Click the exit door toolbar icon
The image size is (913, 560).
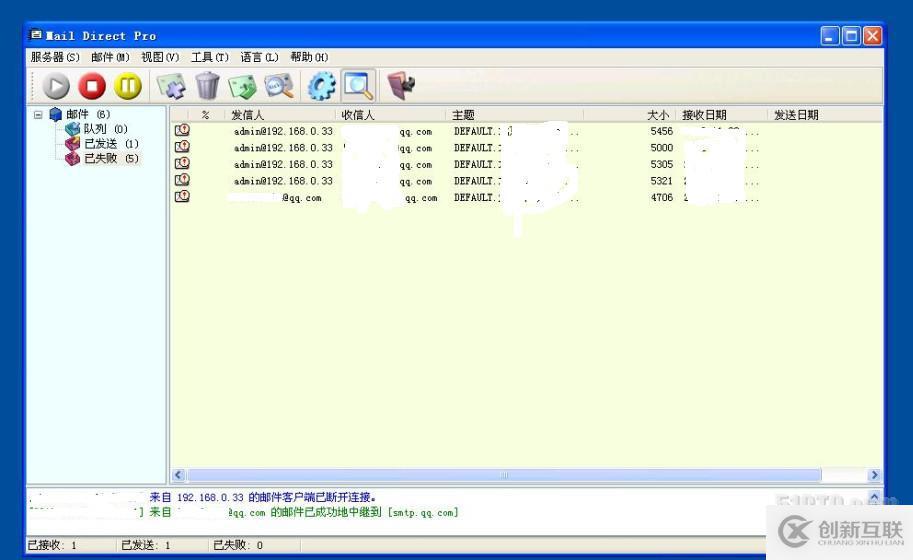401,86
